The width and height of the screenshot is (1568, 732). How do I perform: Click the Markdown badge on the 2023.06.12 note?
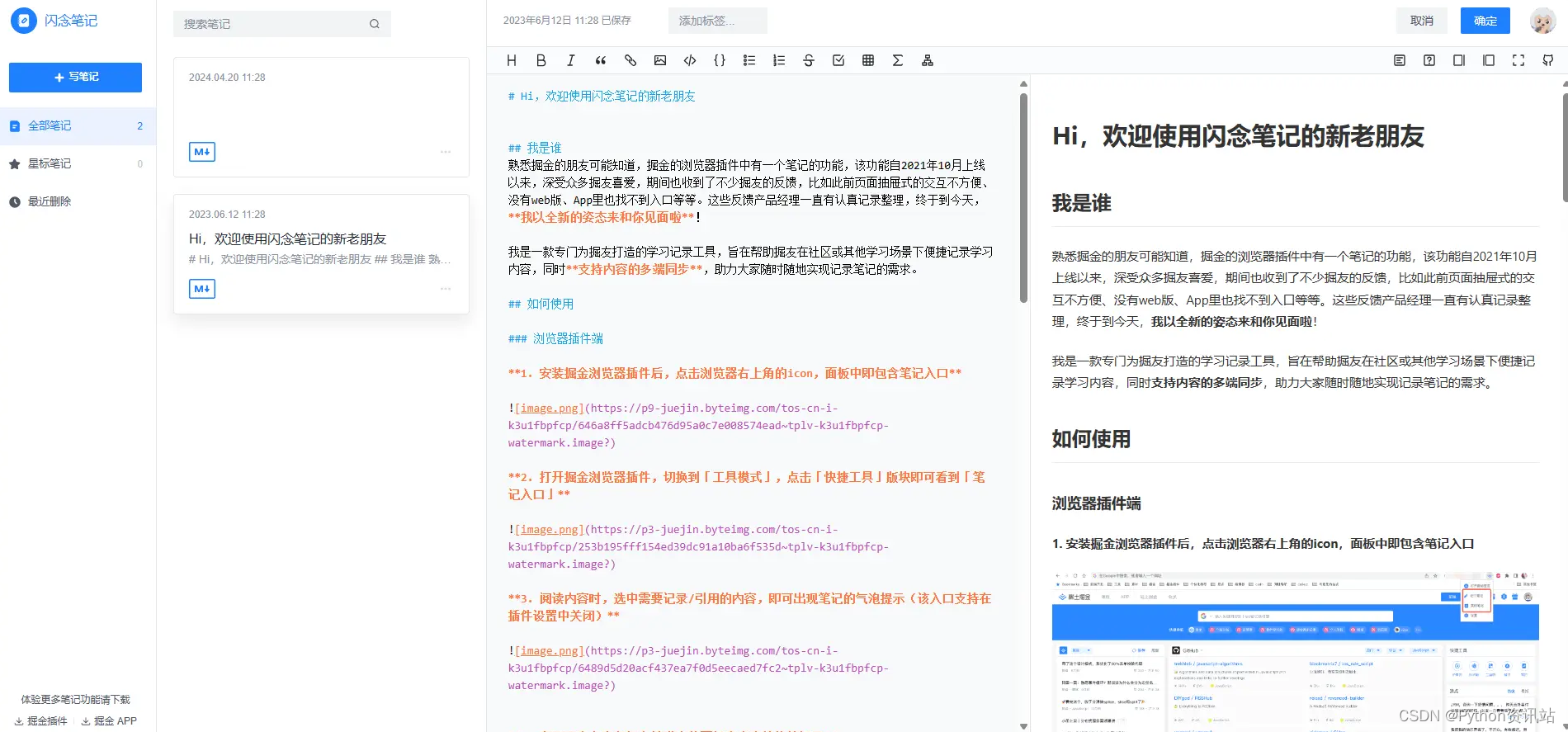click(x=202, y=289)
